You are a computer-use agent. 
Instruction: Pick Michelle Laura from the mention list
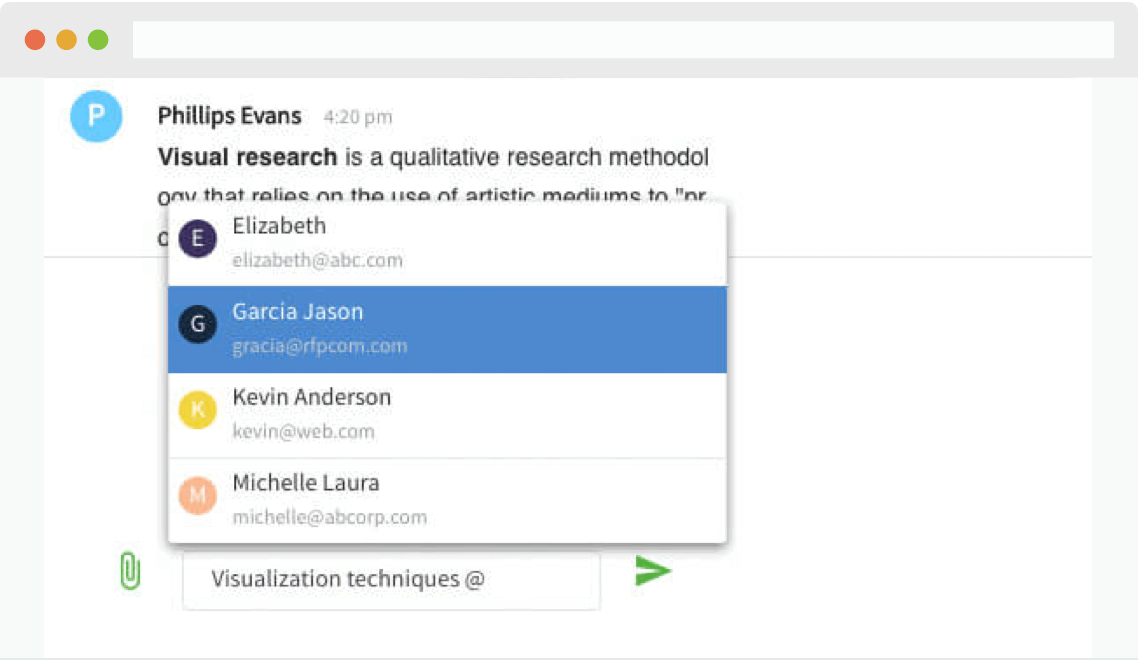point(447,499)
